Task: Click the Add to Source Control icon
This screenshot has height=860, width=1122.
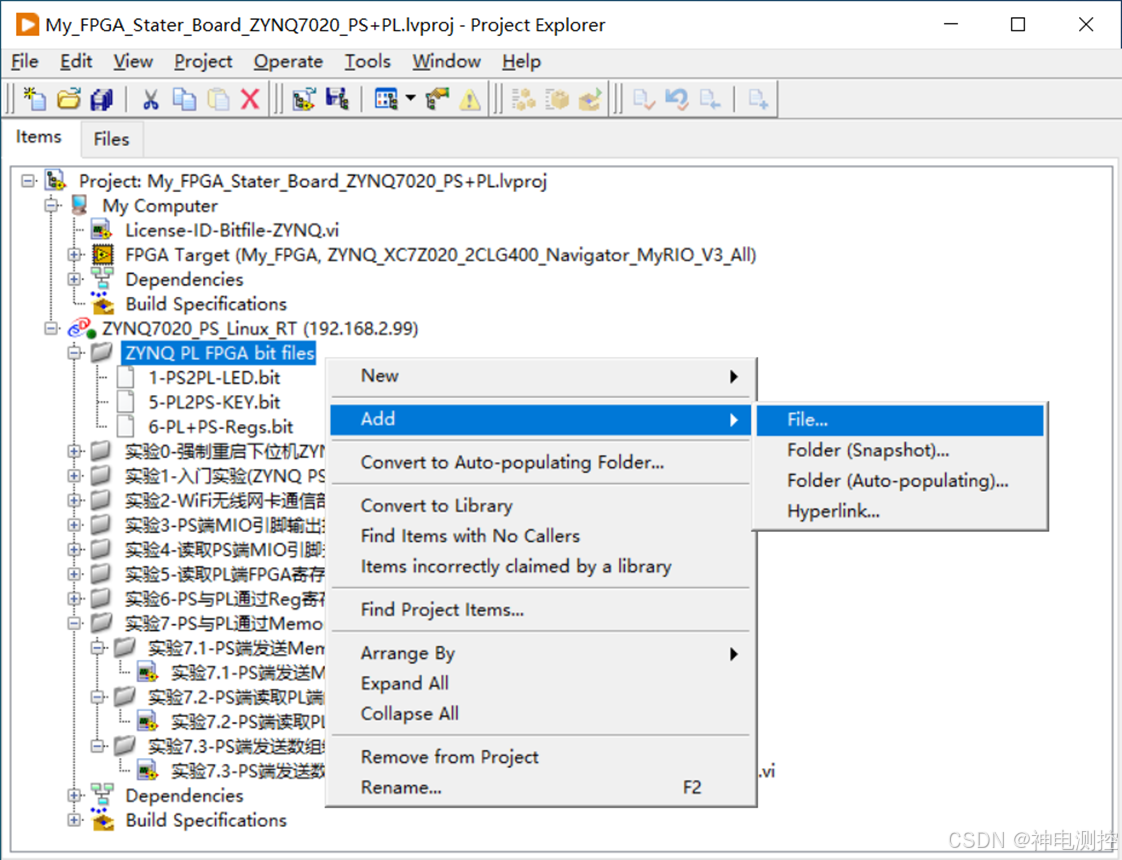Action: (758, 99)
